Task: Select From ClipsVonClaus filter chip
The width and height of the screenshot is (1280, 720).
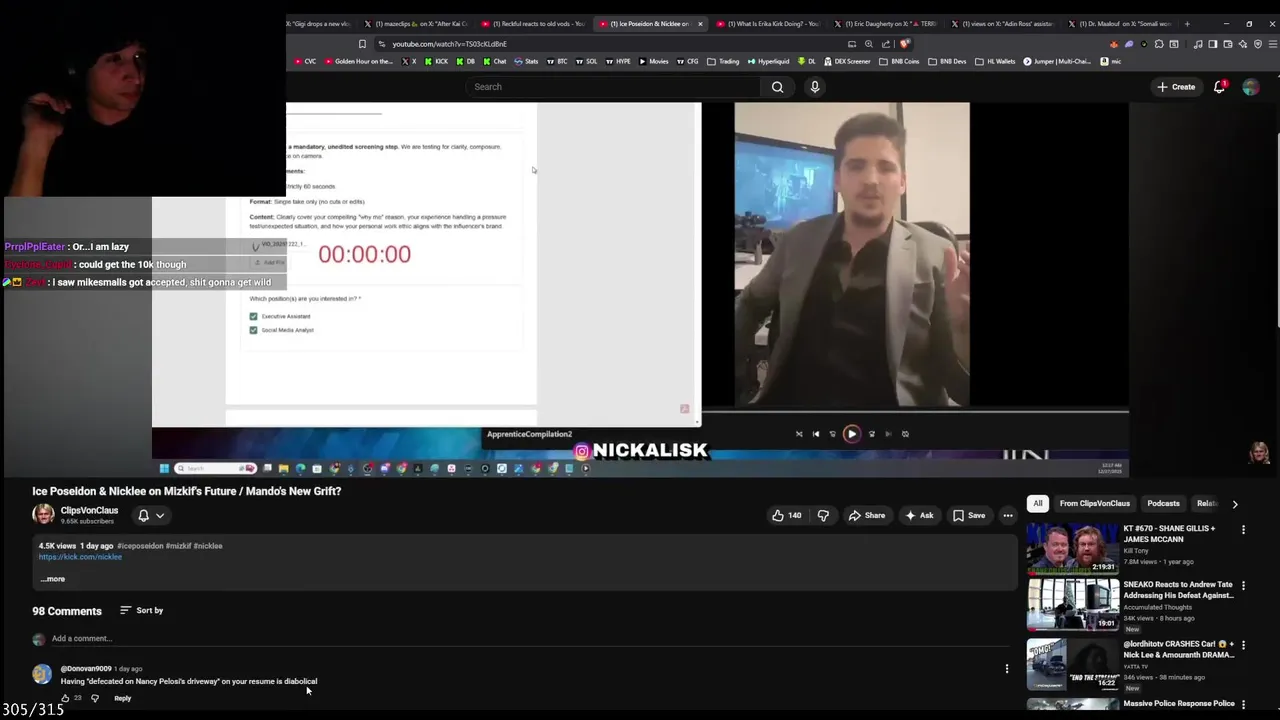Action: pyautogui.click(x=1095, y=504)
